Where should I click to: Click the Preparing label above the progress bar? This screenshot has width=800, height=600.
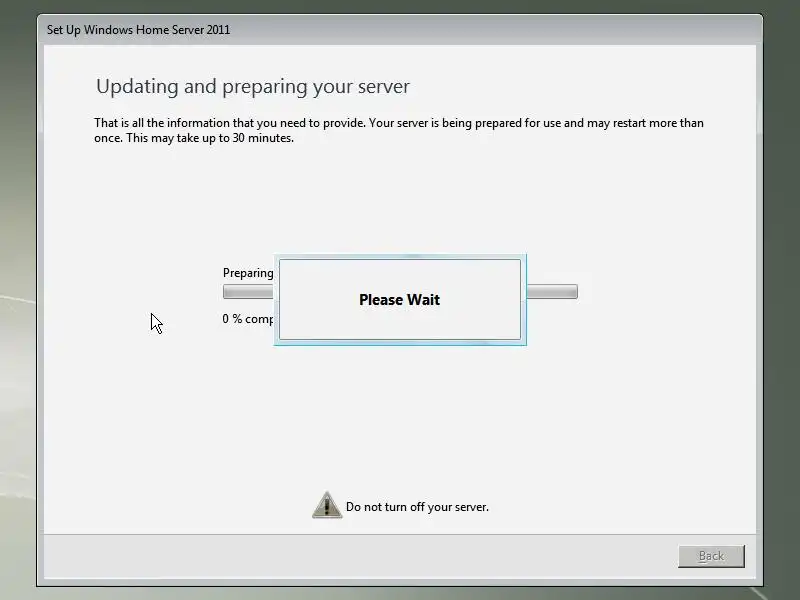pyautogui.click(x=248, y=273)
